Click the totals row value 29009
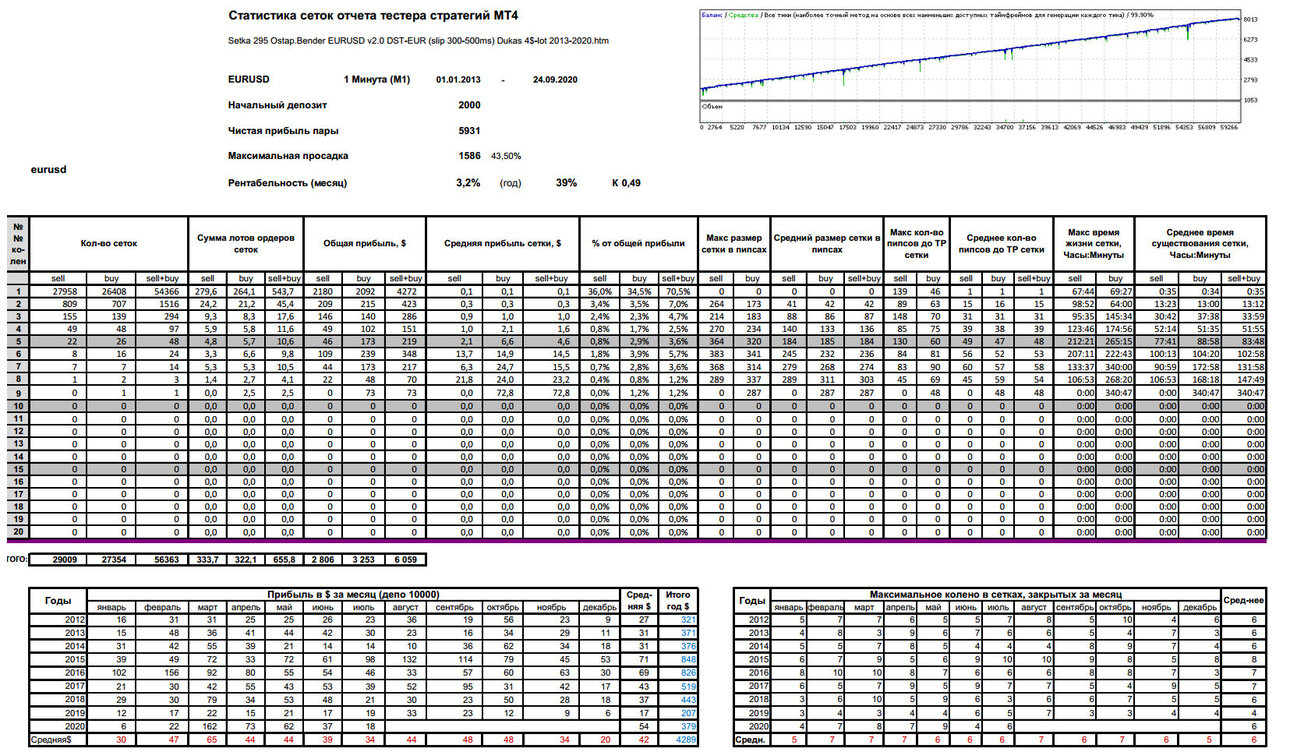Screen dimensions: 1290x752 [57, 561]
